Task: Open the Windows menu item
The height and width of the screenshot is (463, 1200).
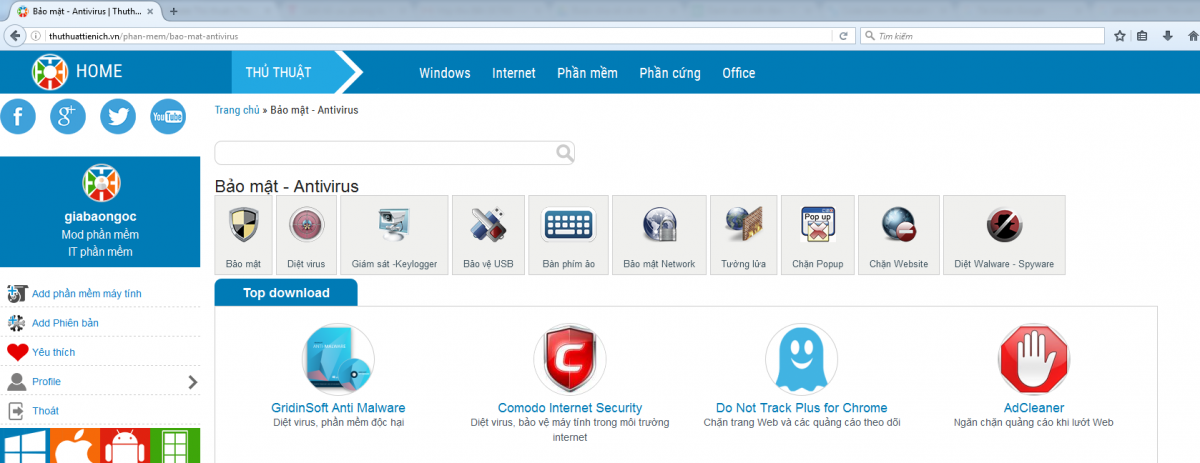Action: (444, 73)
